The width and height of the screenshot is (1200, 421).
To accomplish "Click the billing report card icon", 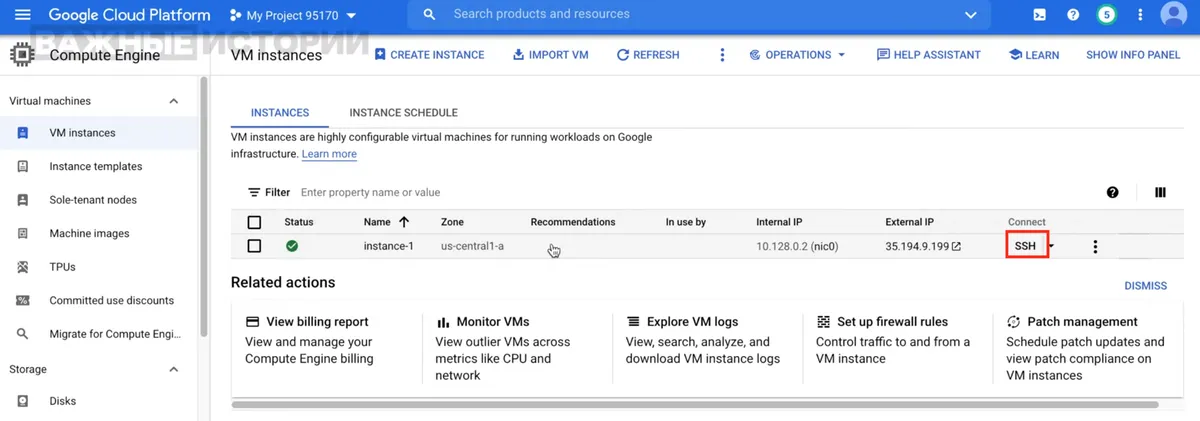I will (x=252, y=322).
